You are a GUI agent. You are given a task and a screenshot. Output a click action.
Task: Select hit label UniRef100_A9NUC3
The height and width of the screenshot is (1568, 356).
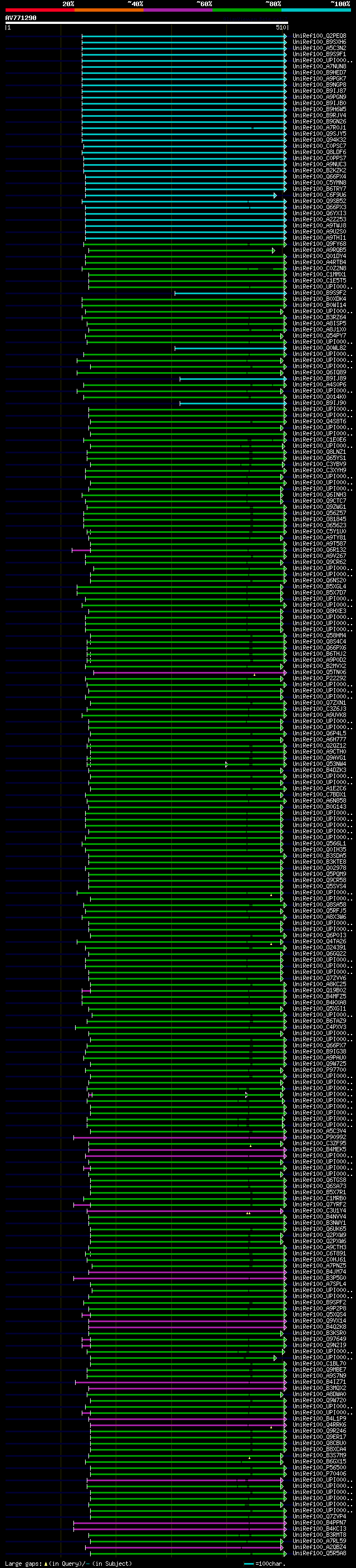pos(319,164)
